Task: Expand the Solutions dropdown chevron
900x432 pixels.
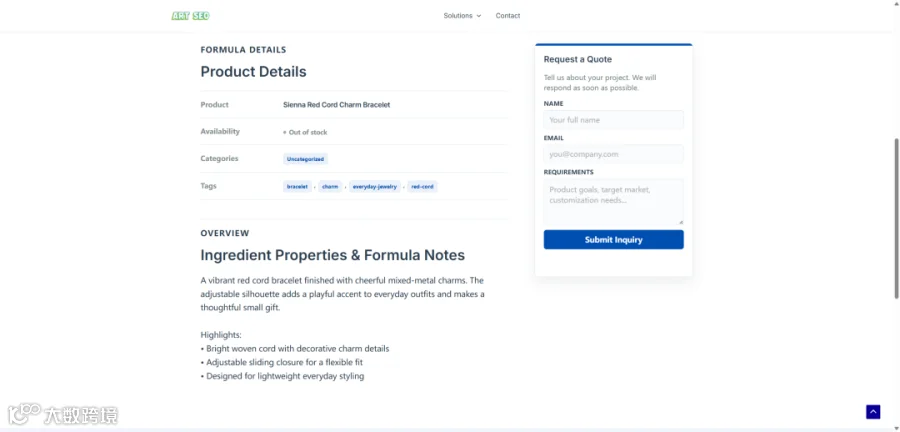Action: pyautogui.click(x=479, y=16)
